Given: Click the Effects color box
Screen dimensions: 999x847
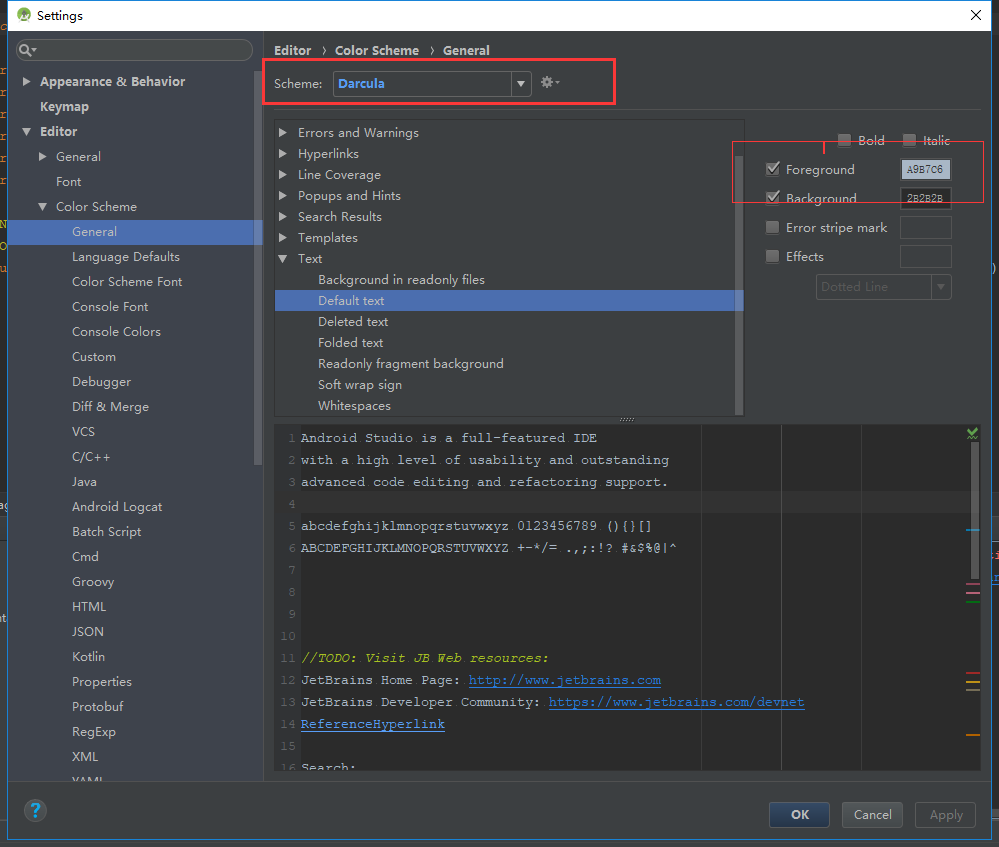Looking at the screenshot, I should [x=926, y=257].
